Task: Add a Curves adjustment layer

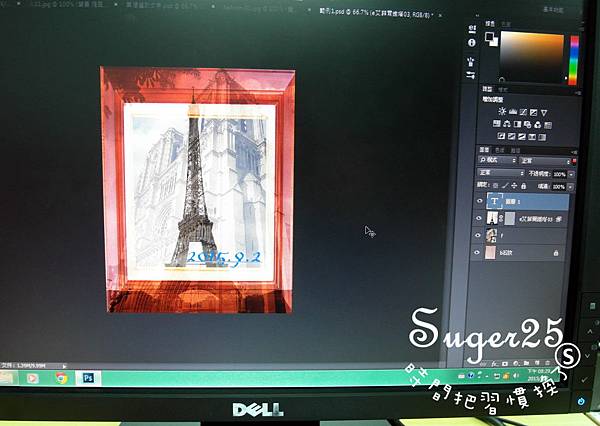Action: 523,112
